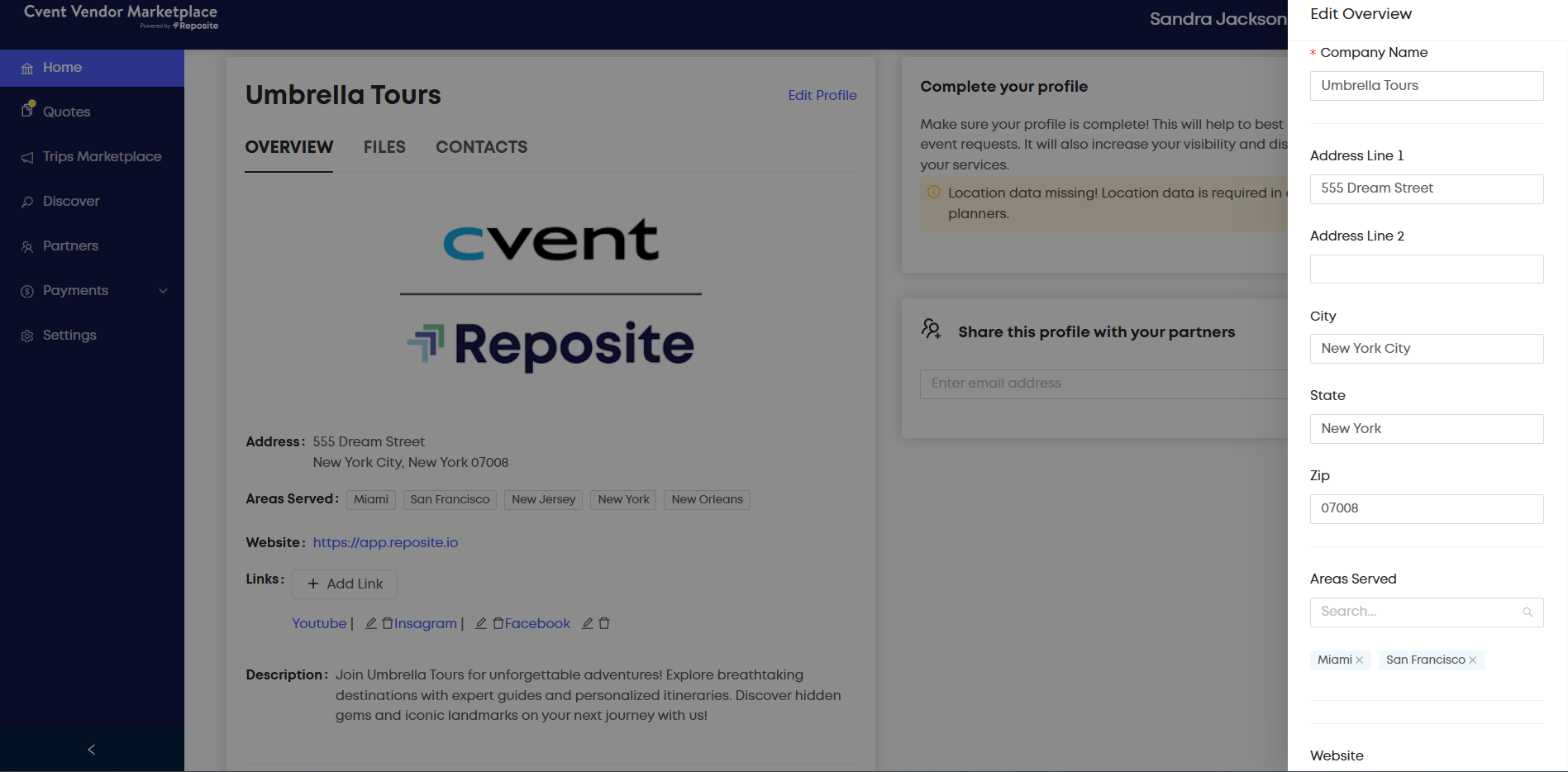Click the New Jersey area tag
The width and height of the screenshot is (1568, 772).
[x=544, y=499]
